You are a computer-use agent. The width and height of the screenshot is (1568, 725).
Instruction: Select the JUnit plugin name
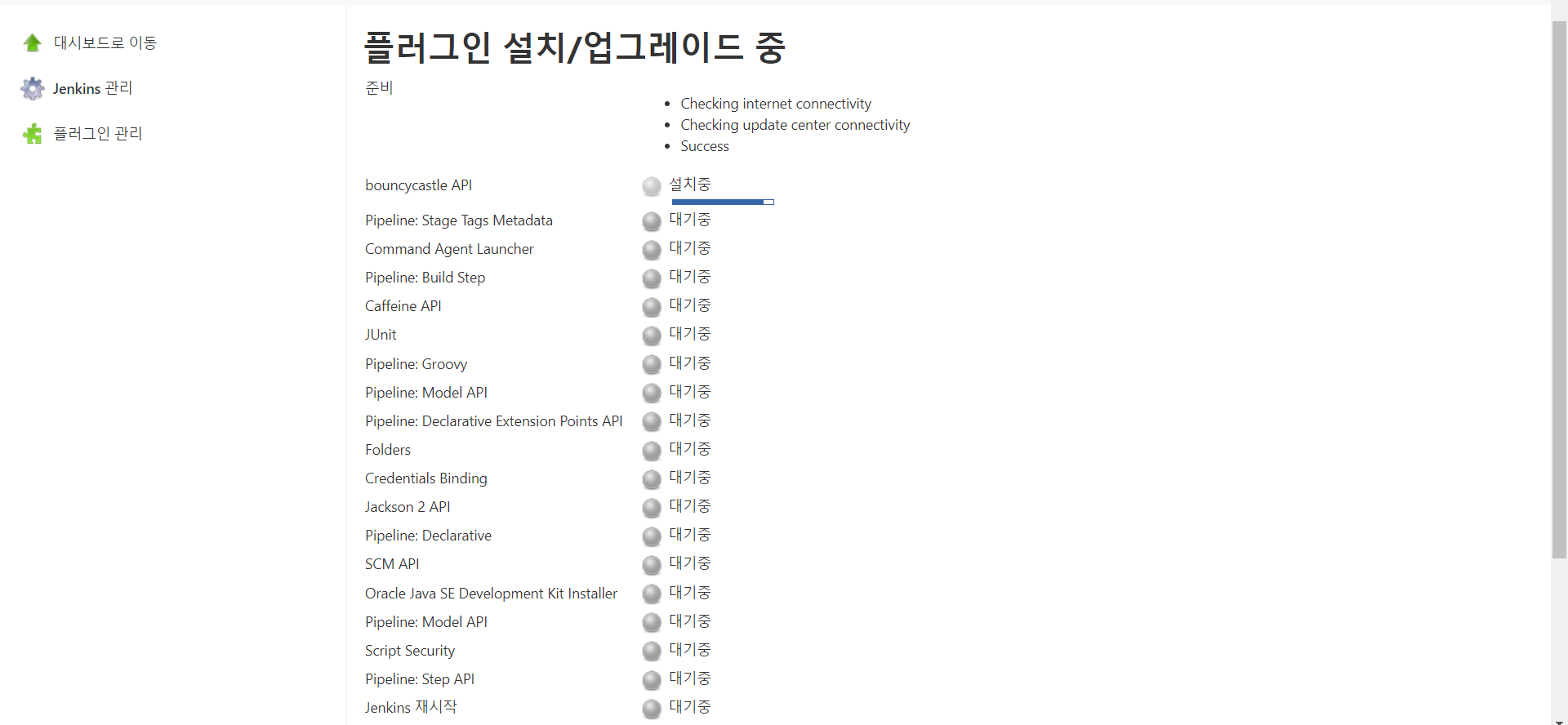(x=381, y=335)
